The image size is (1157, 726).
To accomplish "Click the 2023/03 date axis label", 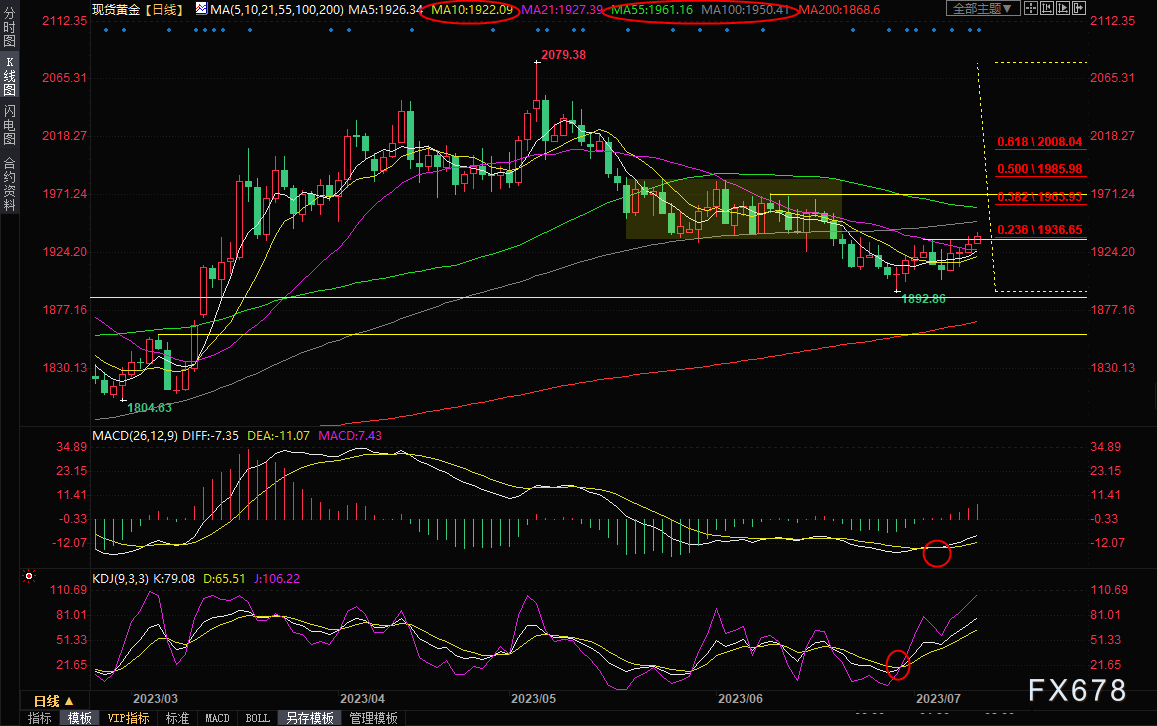I will [x=156, y=698].
